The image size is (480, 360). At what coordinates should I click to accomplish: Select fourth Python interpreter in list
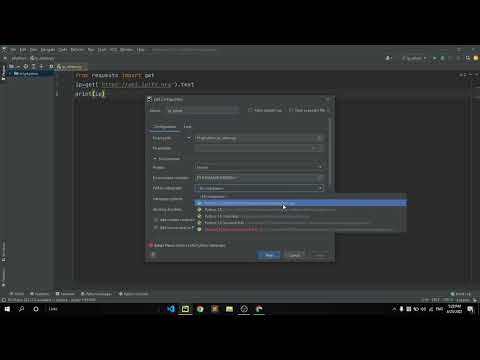(300, 223)
